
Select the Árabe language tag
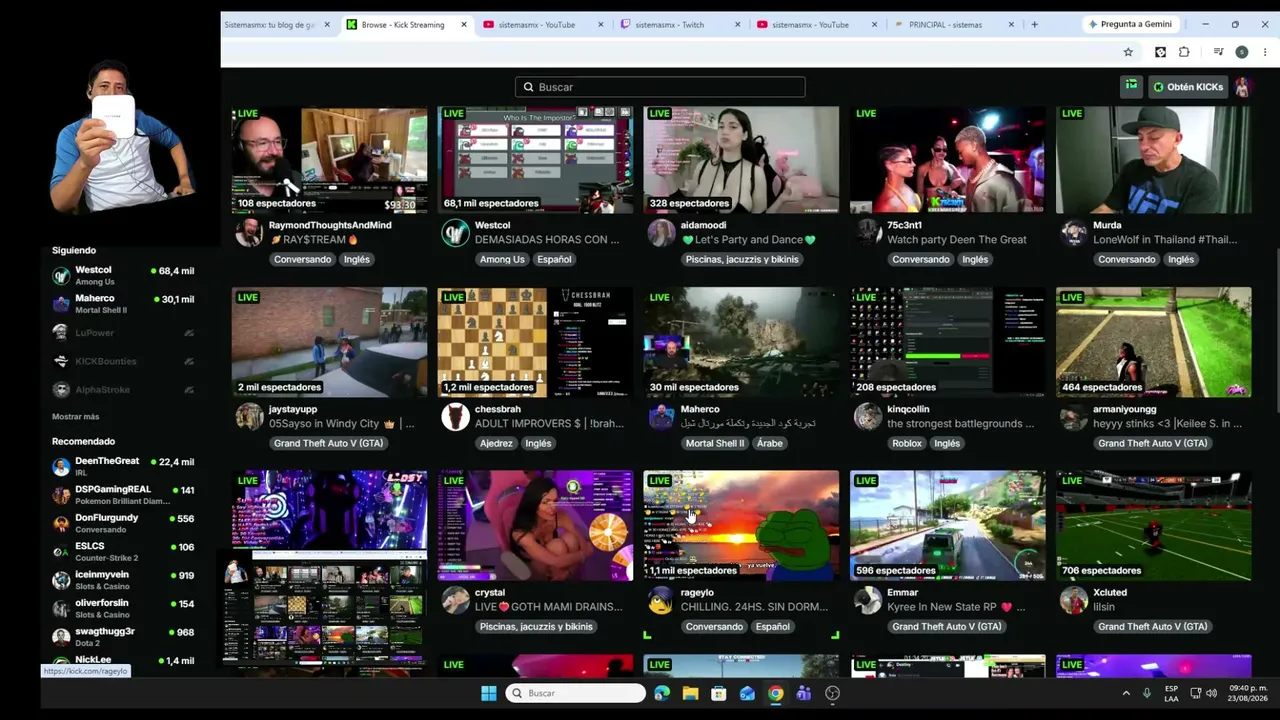coord(770,443)
